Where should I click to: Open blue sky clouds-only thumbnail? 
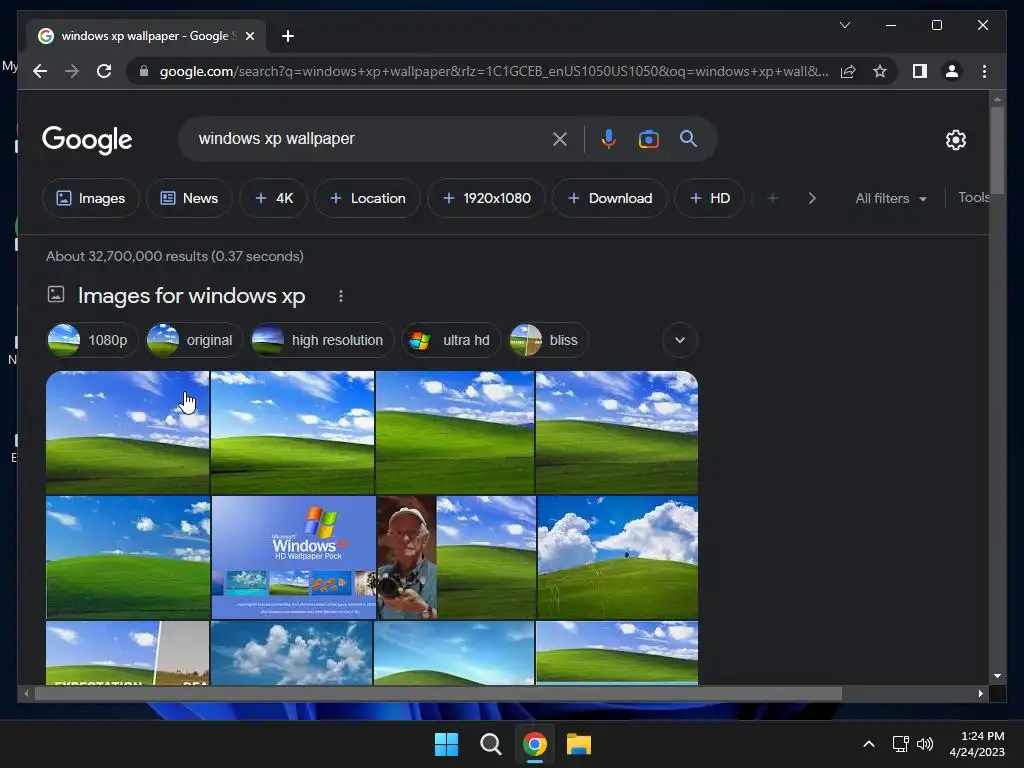291,653
